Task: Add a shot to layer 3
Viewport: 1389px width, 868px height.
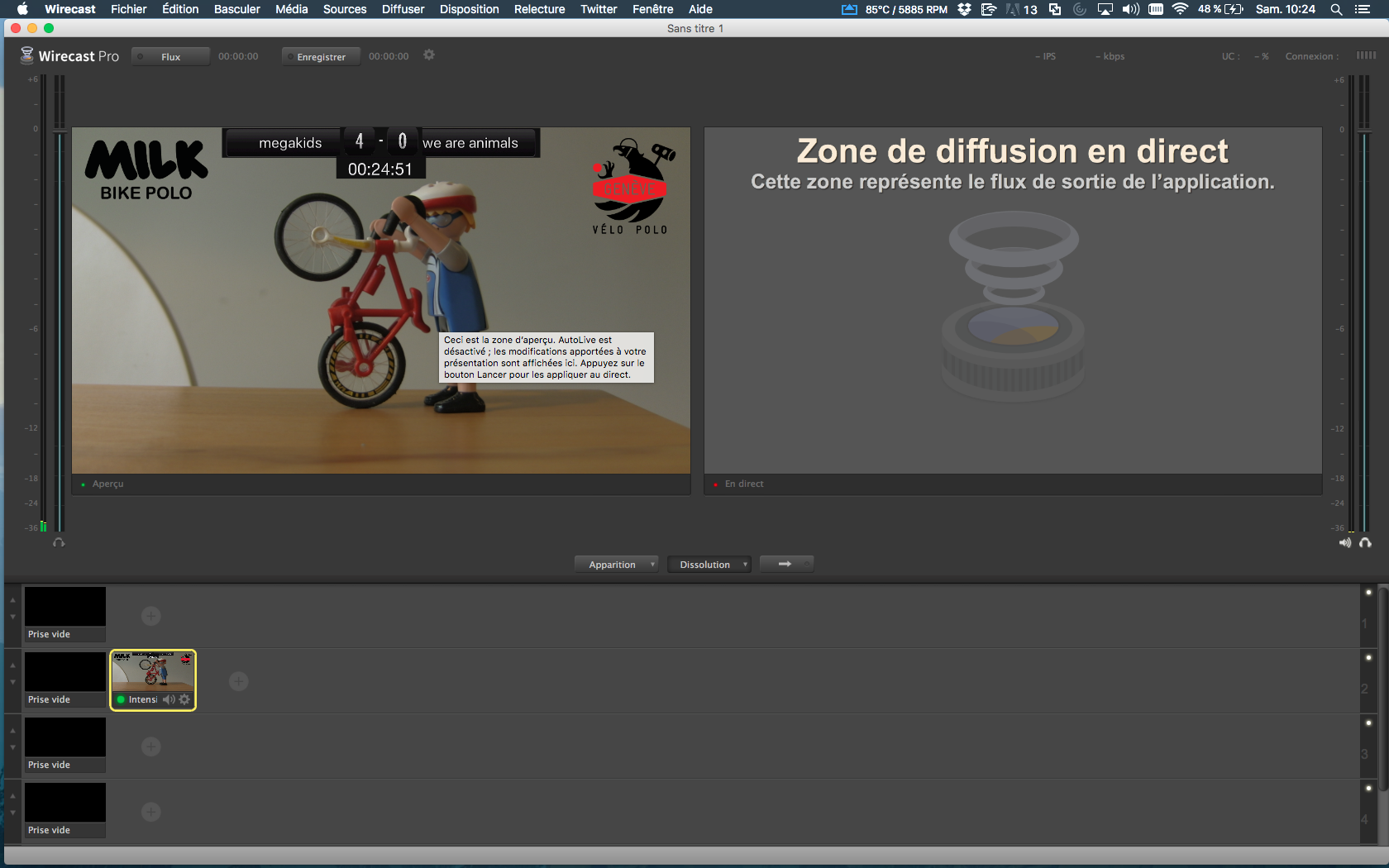Action: click(150, 746)
